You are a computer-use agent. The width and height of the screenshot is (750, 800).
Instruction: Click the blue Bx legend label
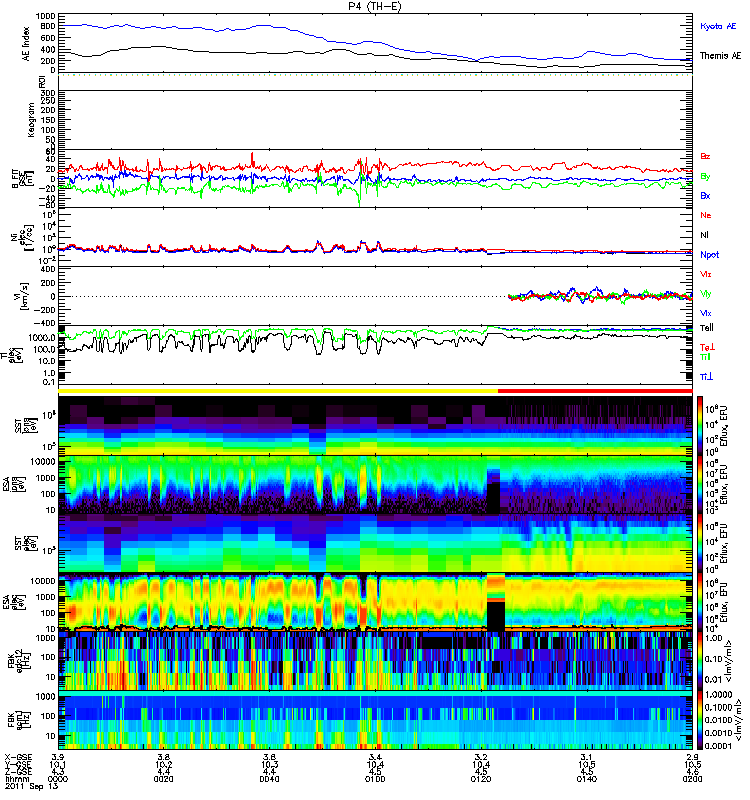coord(705,195)
